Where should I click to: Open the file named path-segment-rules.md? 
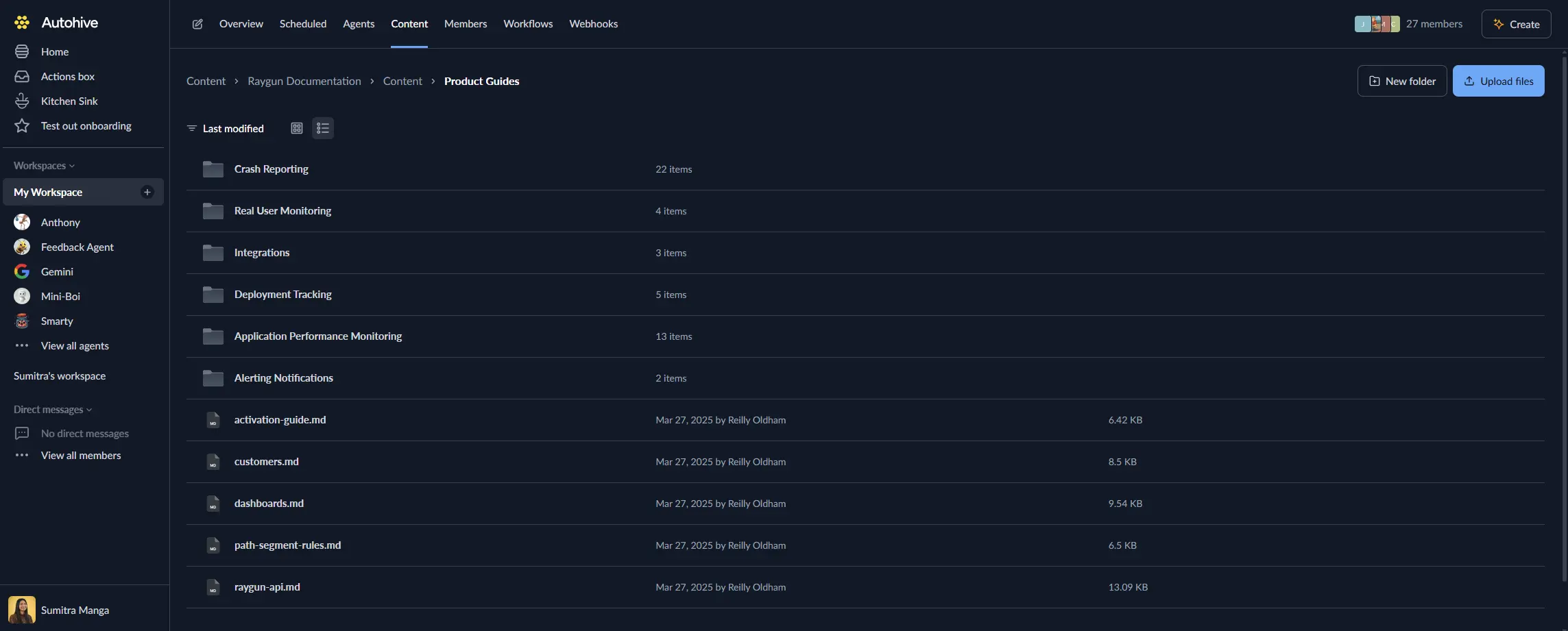288,545
